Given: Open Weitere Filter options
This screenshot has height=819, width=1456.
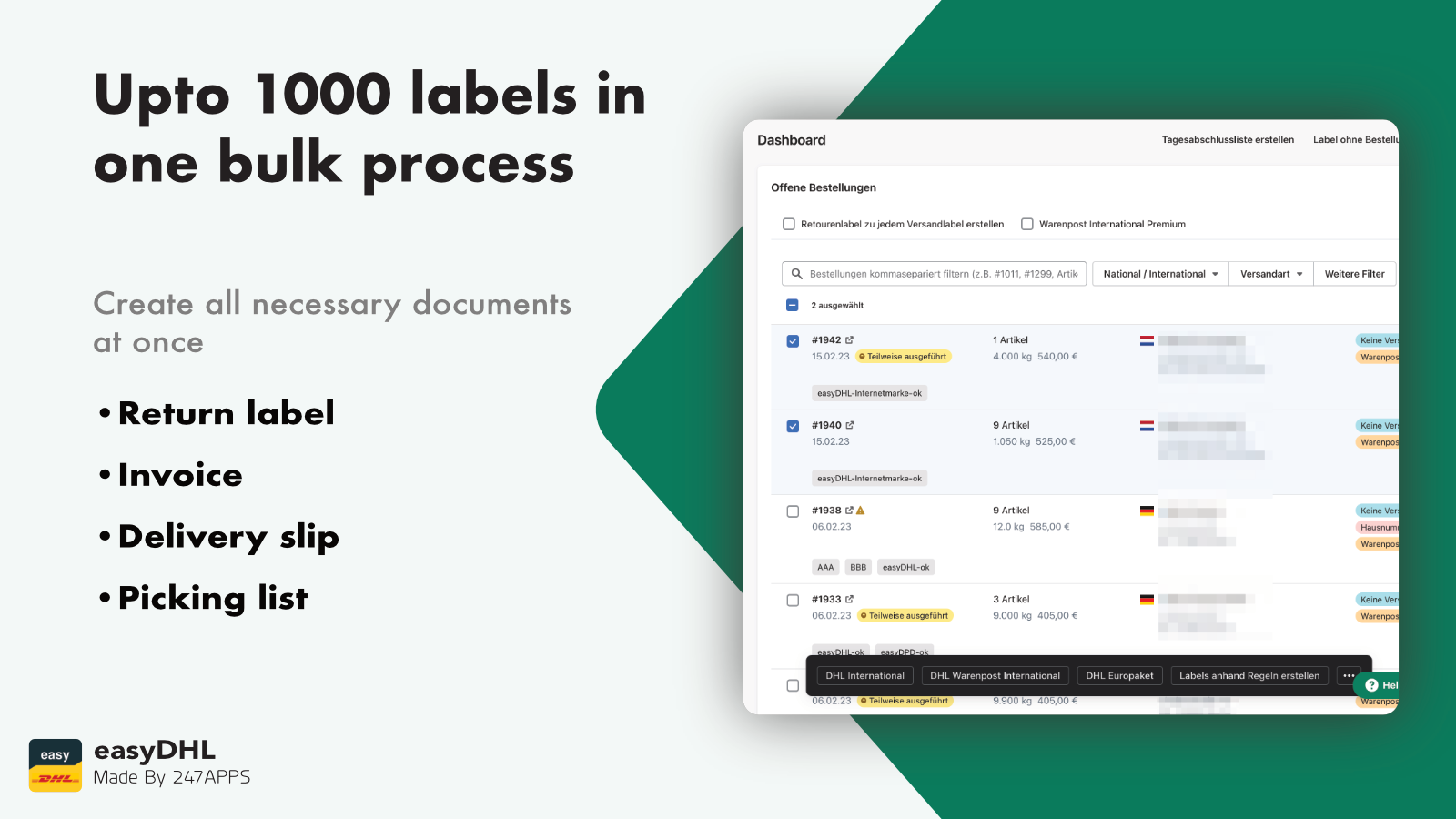Looking at the screenshot, I should pyautogui.click(x=1354, y=273).
